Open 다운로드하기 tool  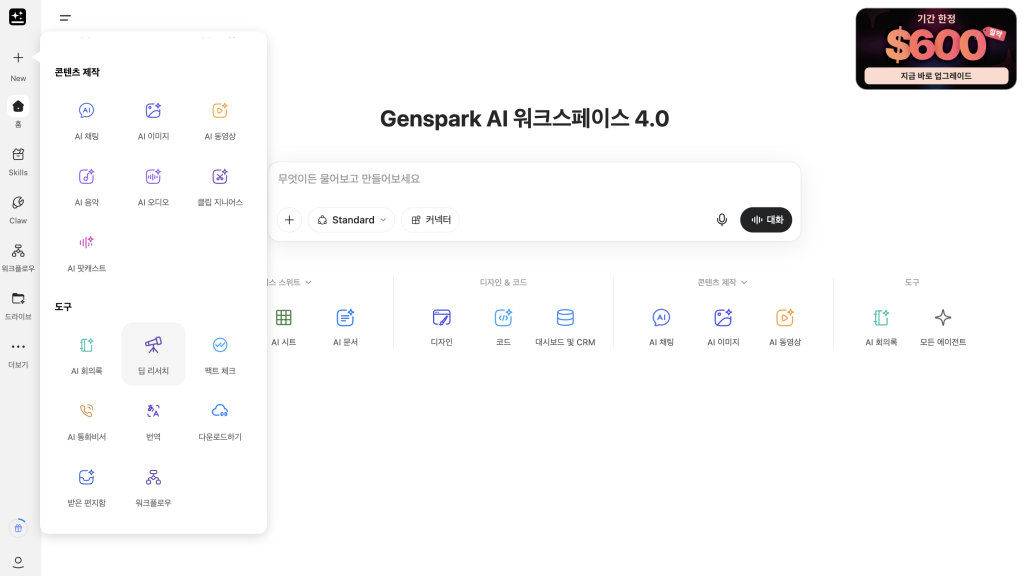point(219,421)
